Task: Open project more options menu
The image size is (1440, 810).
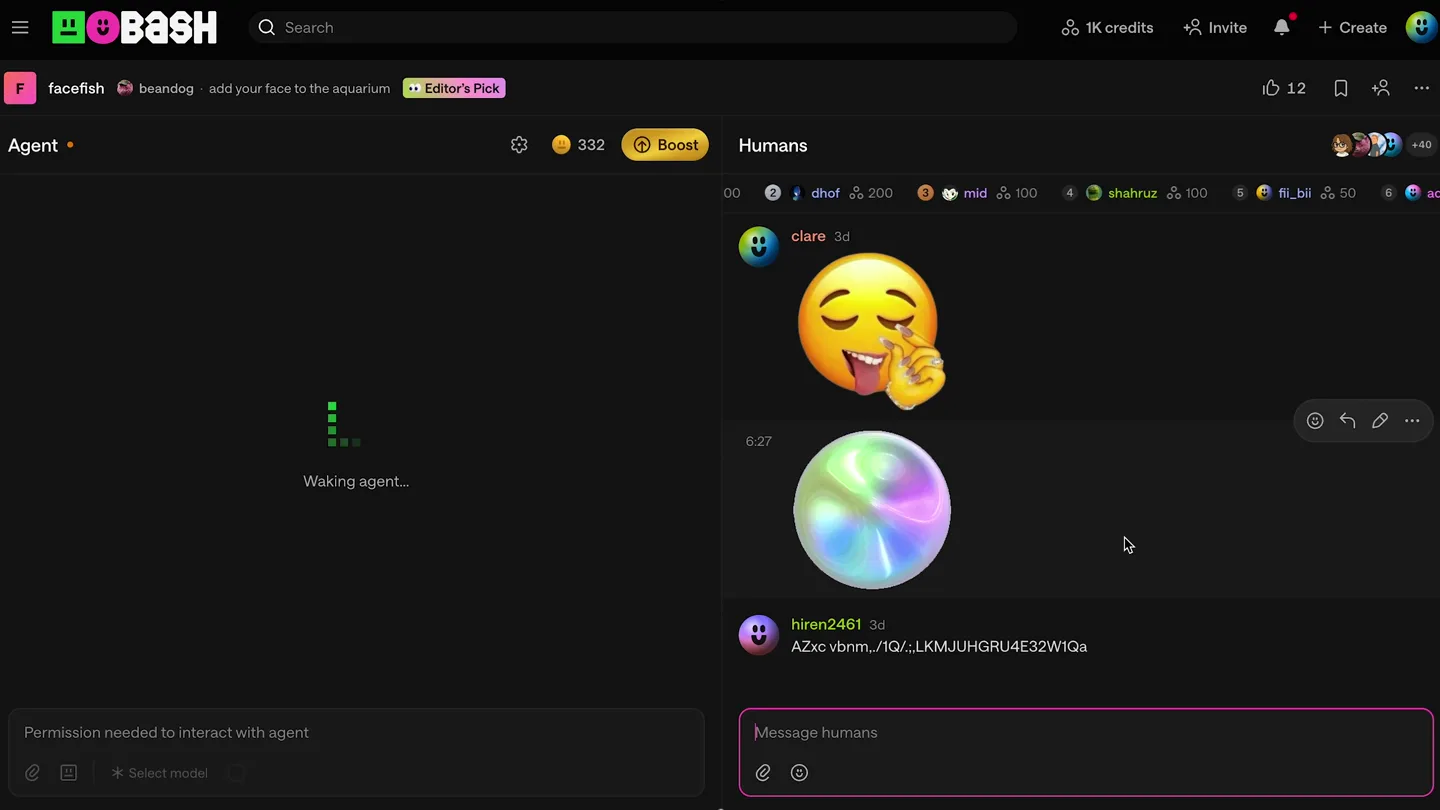Action: click(1421, 88)
